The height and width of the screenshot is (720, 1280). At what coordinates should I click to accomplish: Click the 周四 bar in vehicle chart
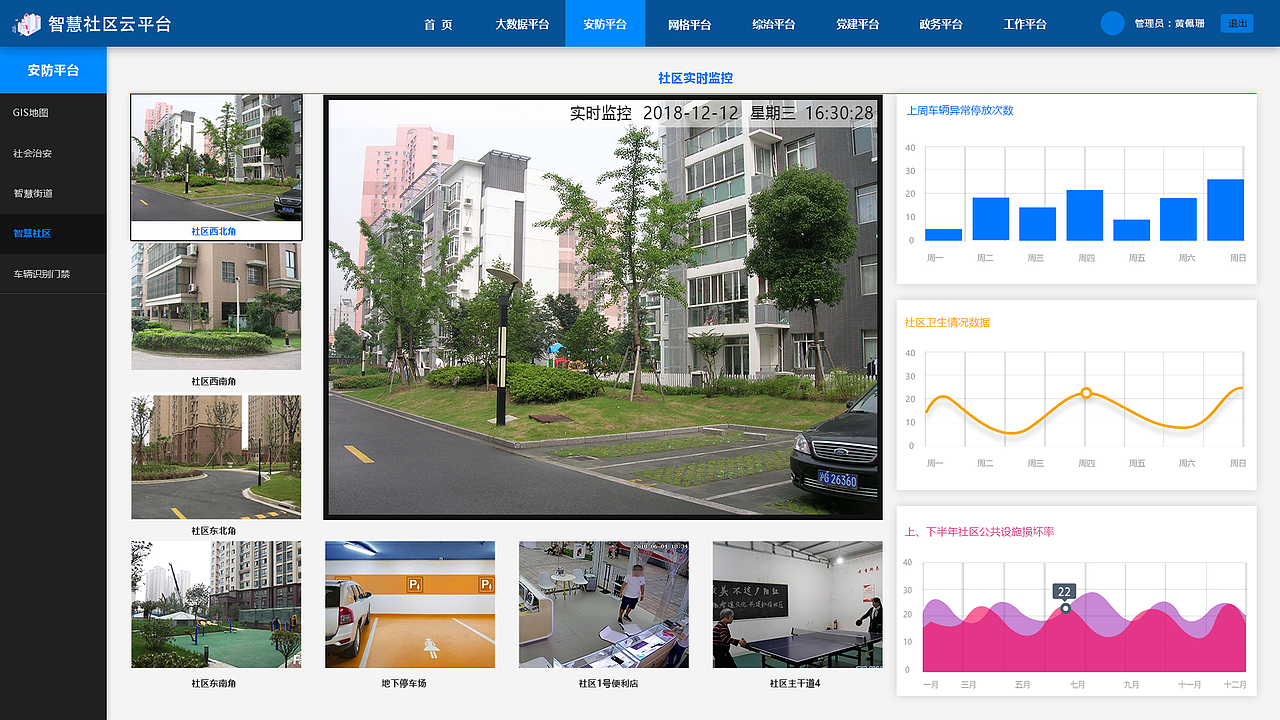click(1084, 215)
